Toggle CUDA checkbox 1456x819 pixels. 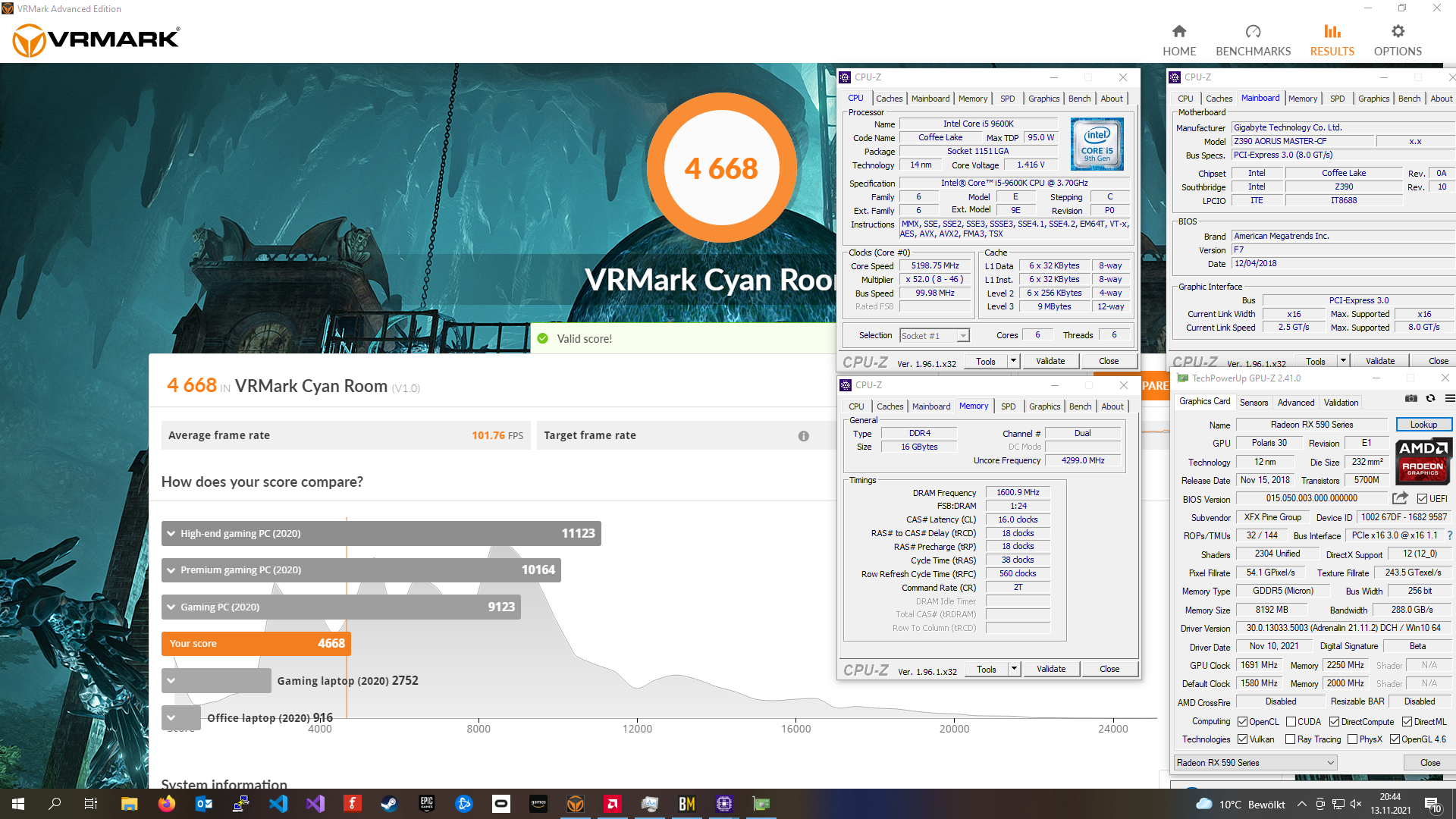click(1290, 721)
